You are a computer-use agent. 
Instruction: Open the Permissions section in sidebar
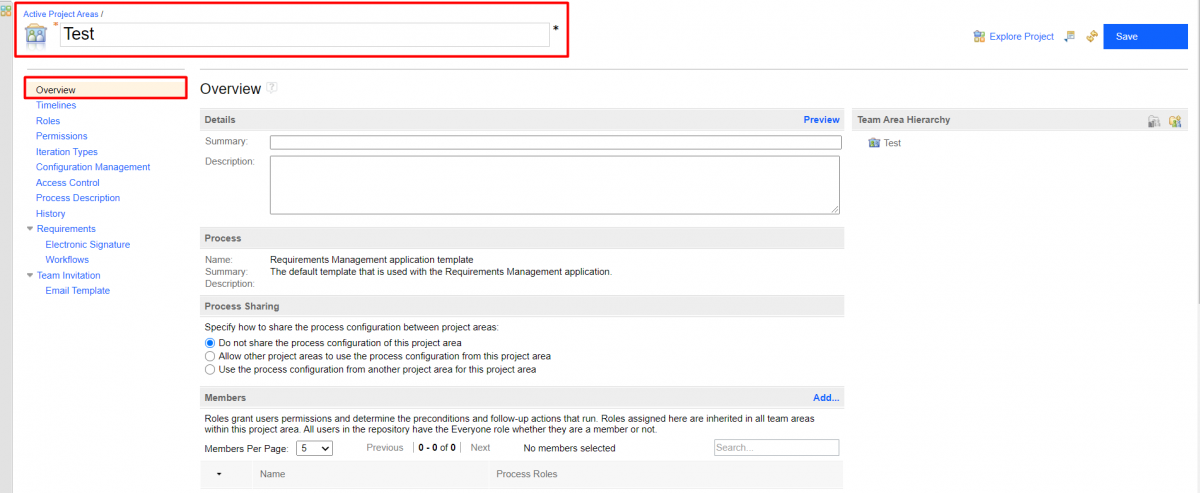tap(61, 136)
